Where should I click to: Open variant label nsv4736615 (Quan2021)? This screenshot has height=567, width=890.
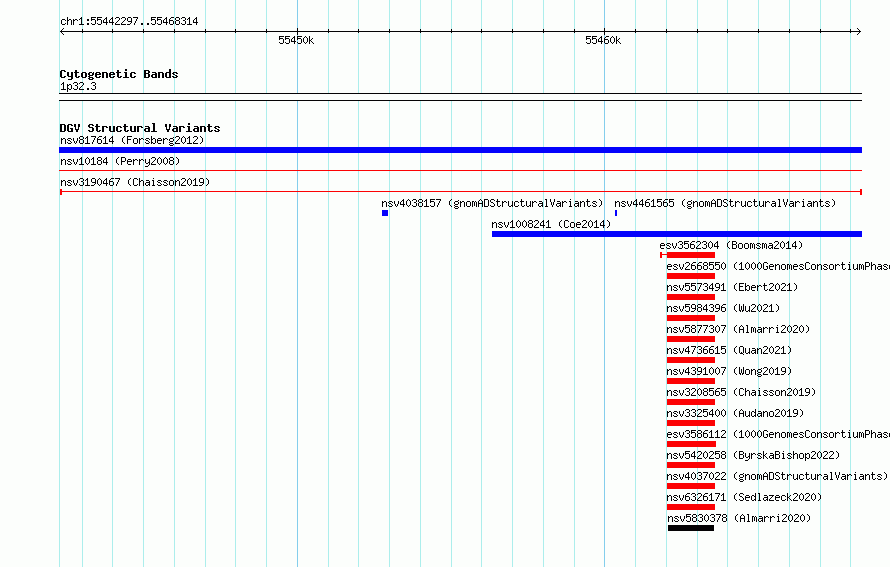729,350
